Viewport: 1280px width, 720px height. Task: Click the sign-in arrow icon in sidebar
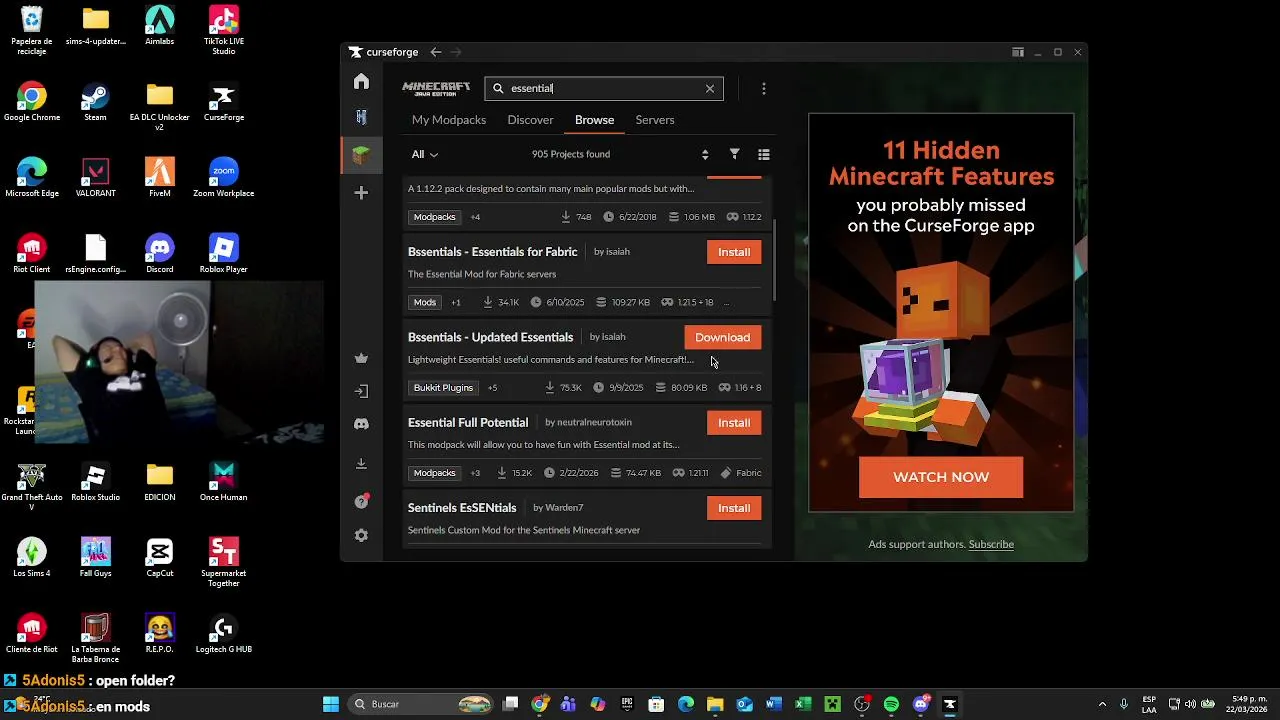[361, 391]
